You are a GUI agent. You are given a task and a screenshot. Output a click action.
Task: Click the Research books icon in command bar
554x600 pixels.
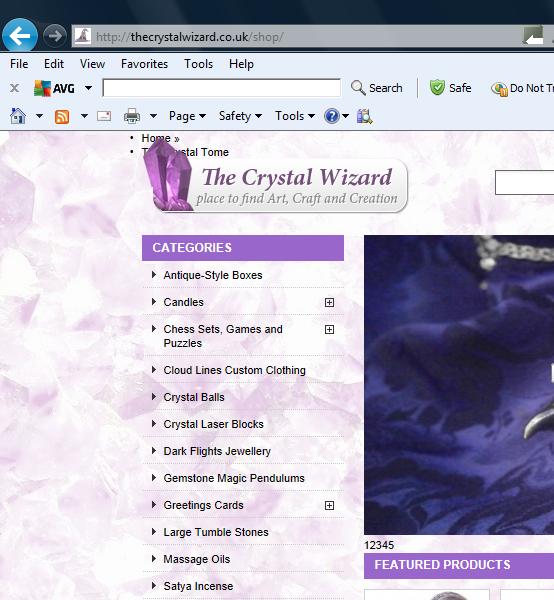coord(364,116)
